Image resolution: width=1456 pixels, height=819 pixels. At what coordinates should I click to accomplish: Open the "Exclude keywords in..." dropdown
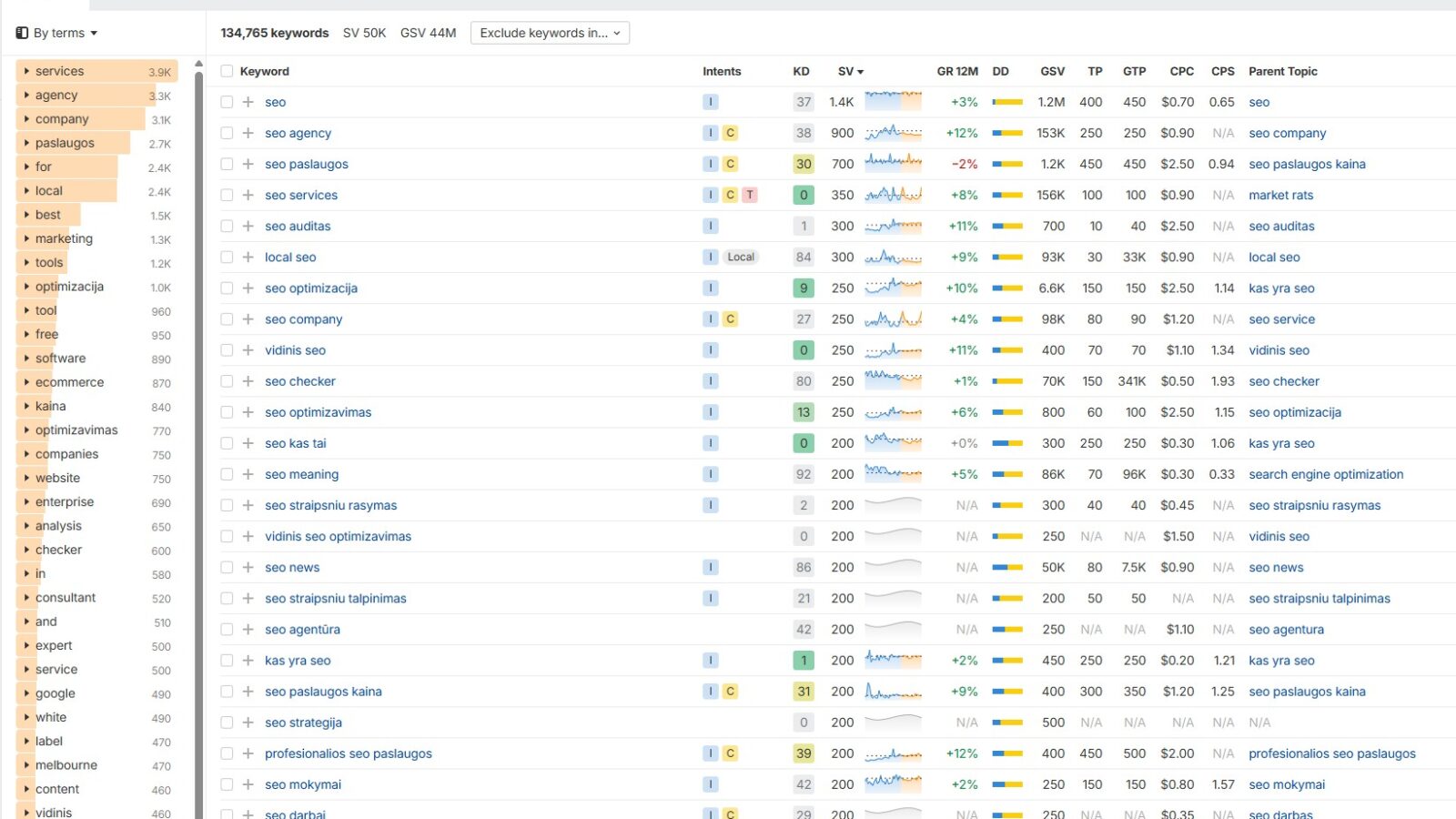(550, 32)
